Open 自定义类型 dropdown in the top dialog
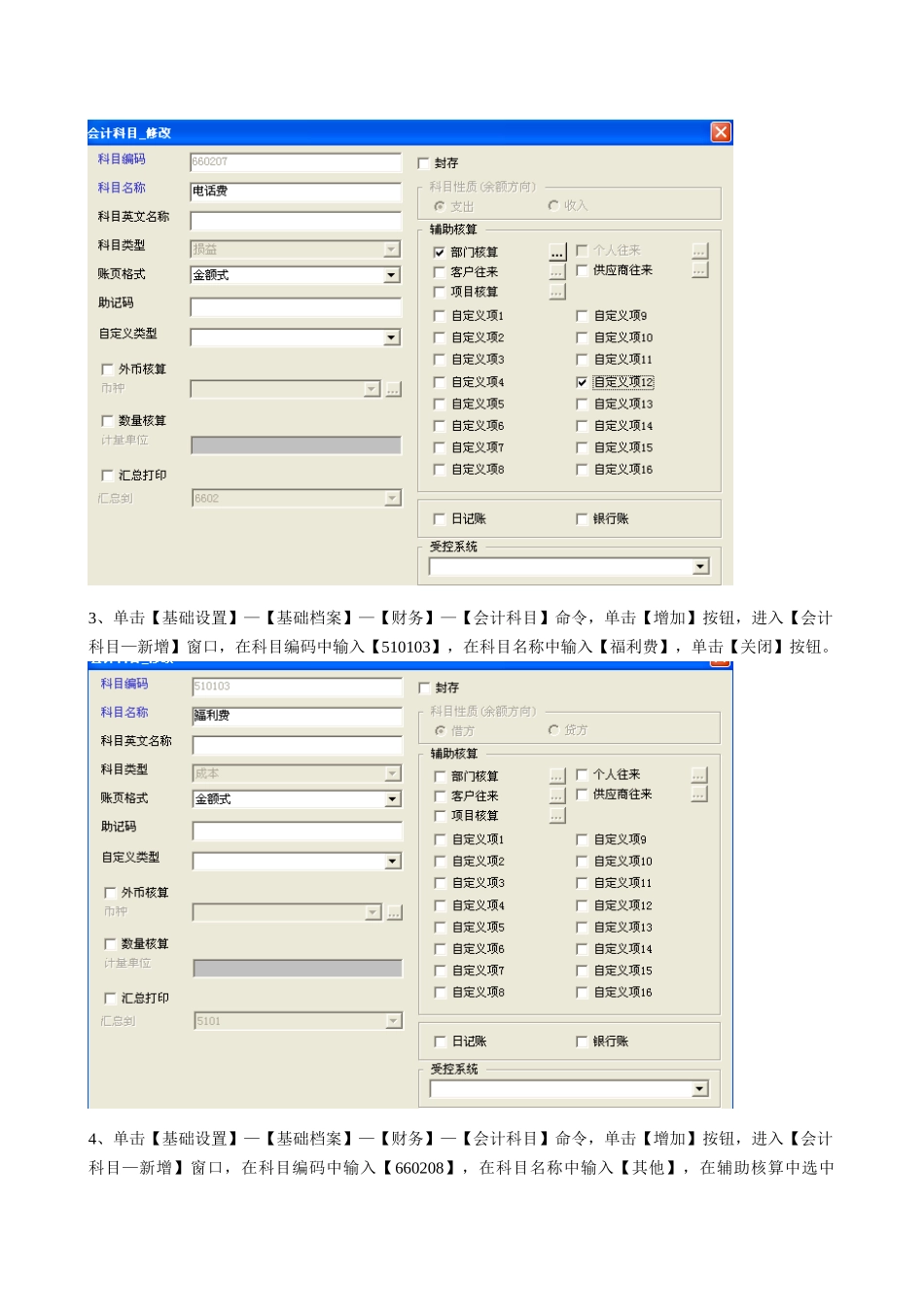 [x=391, y=337]
